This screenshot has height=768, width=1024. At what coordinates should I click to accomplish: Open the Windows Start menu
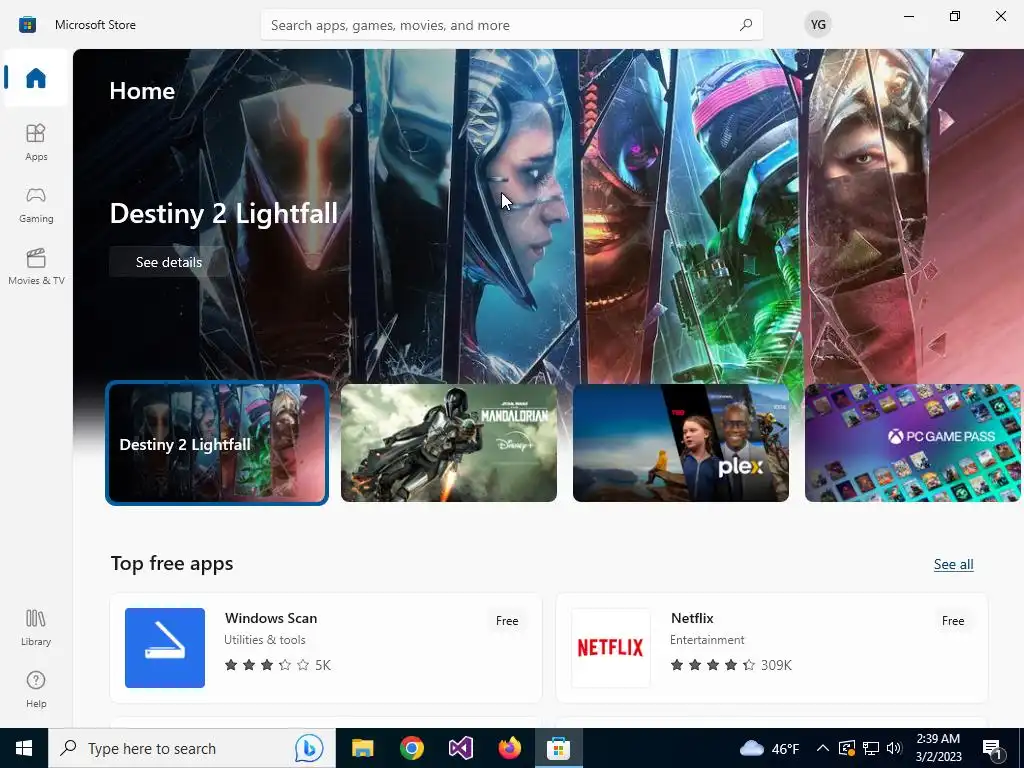24,748
